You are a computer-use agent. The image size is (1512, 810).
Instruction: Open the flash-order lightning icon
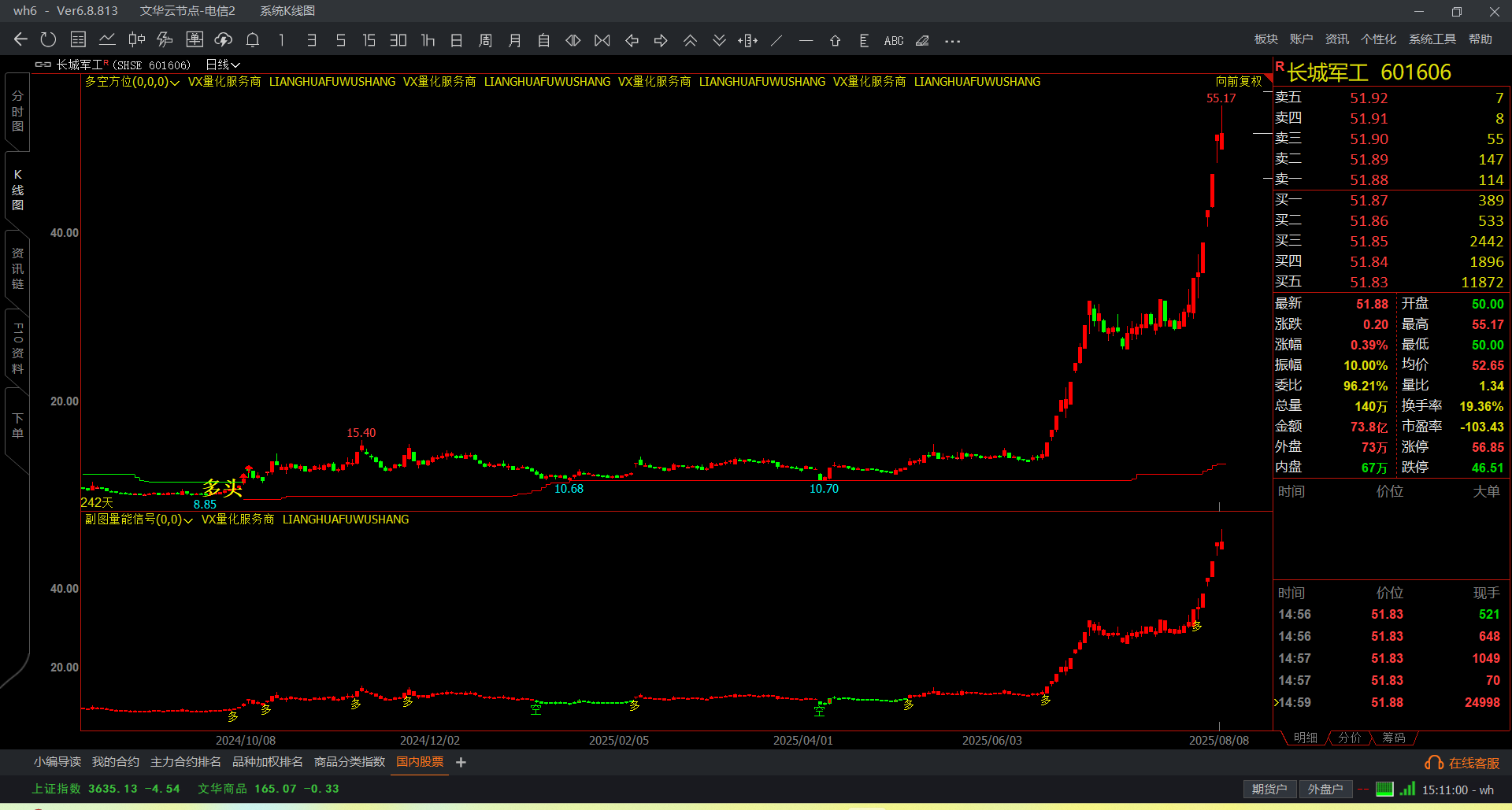pos(165,40)
